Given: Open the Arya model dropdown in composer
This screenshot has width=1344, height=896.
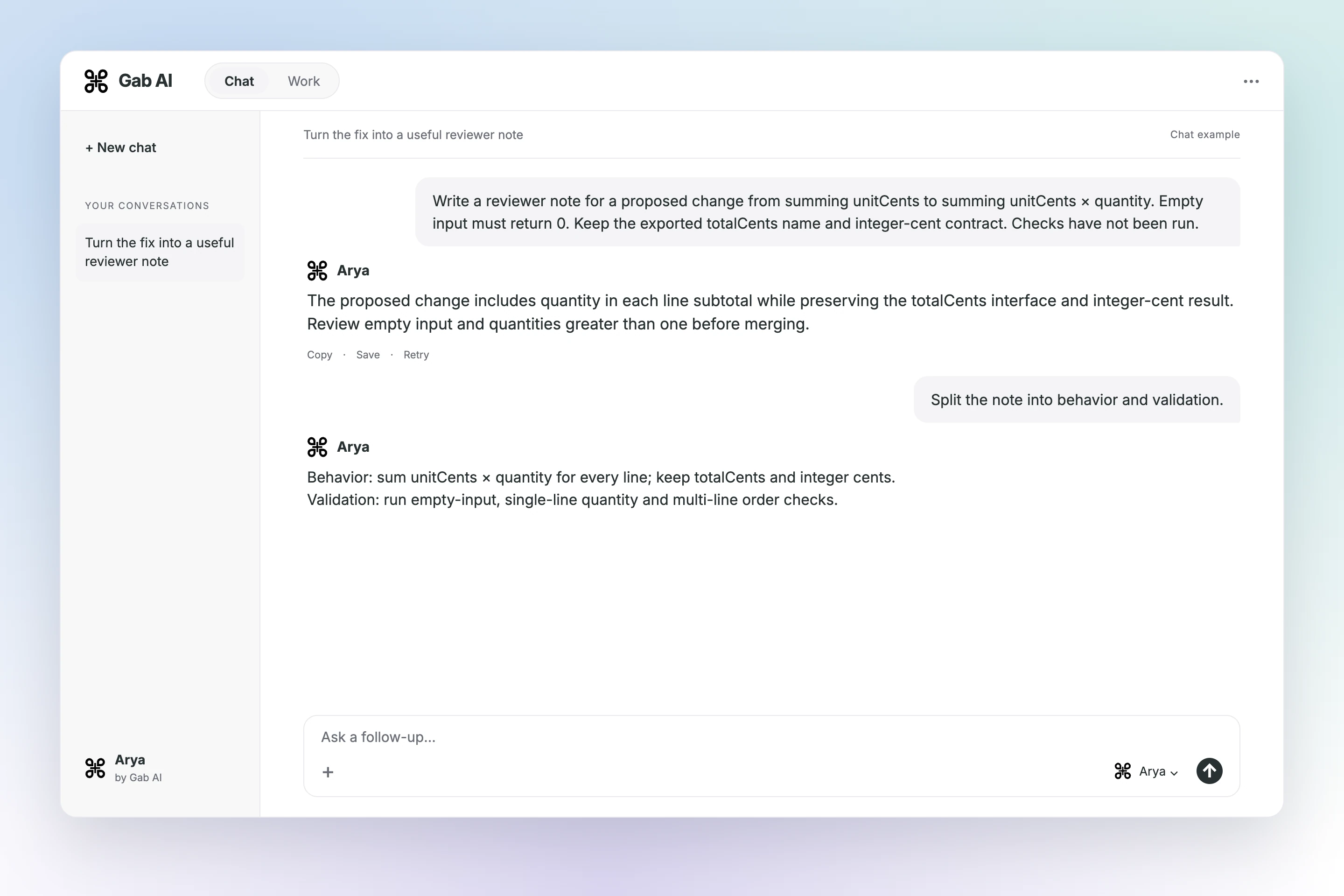Looking at the screenshot, I should 1146,771.
